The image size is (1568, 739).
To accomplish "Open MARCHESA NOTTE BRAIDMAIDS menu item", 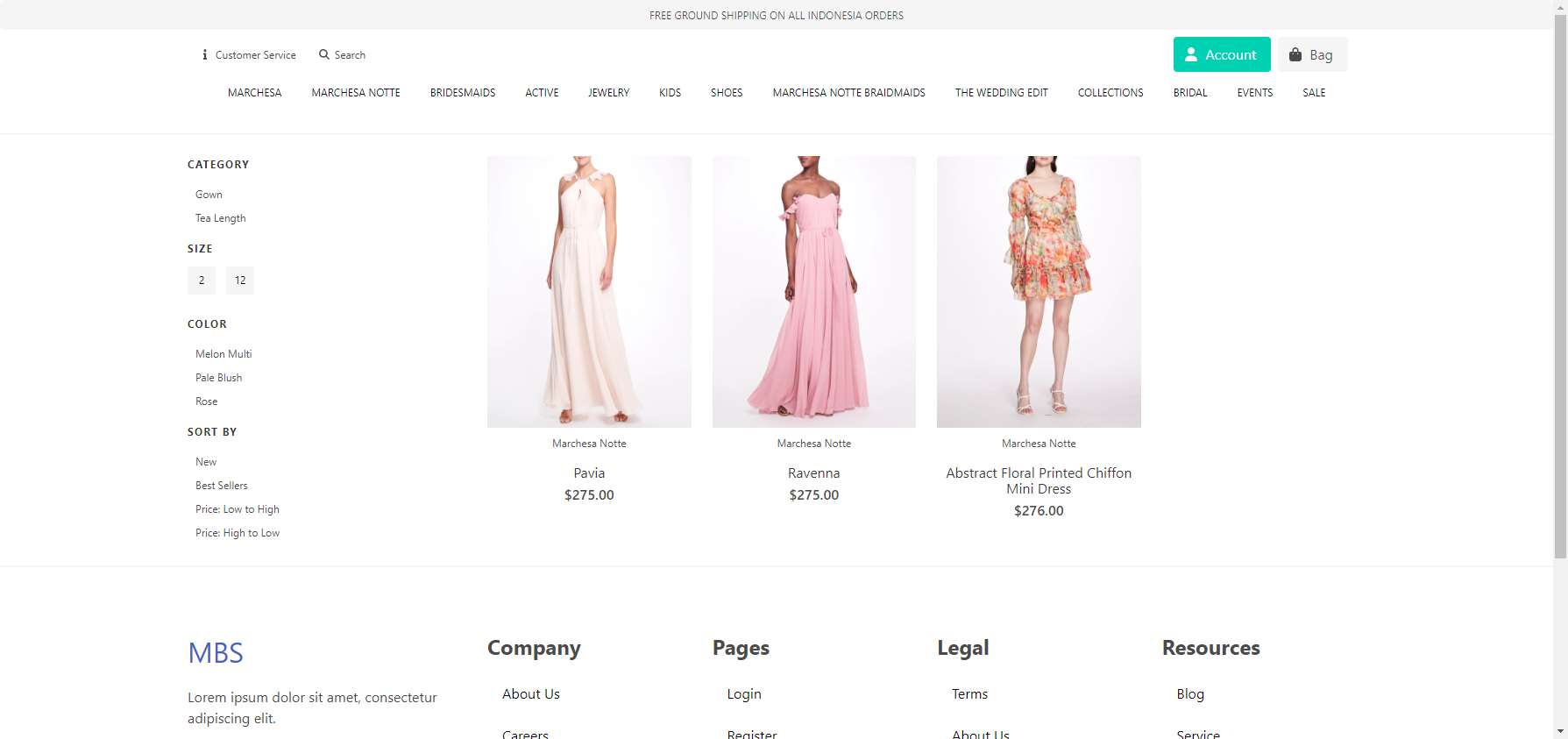I will 849,93.
